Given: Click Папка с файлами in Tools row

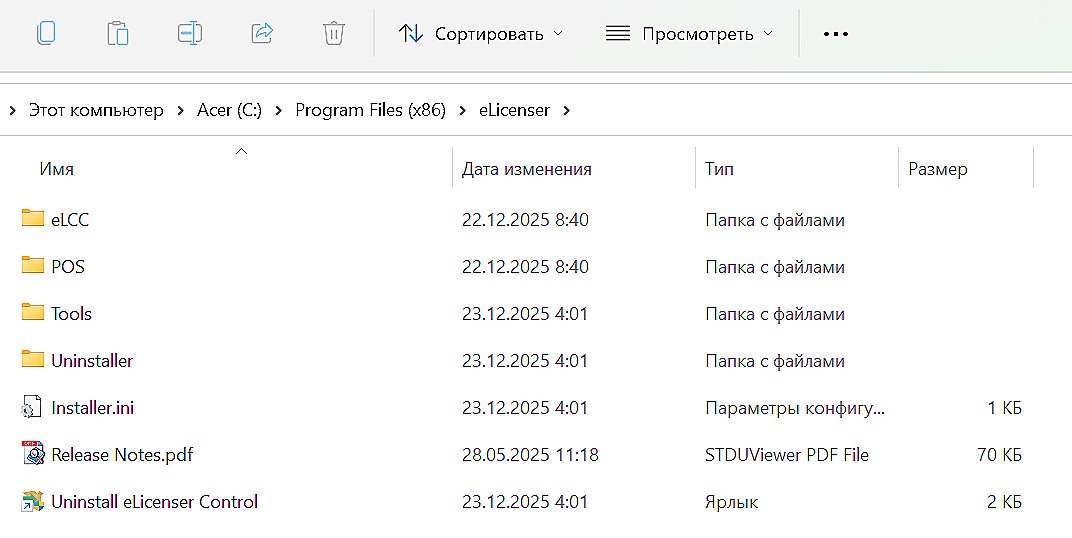Looking at the screenshot, I should tap(775, 314).
